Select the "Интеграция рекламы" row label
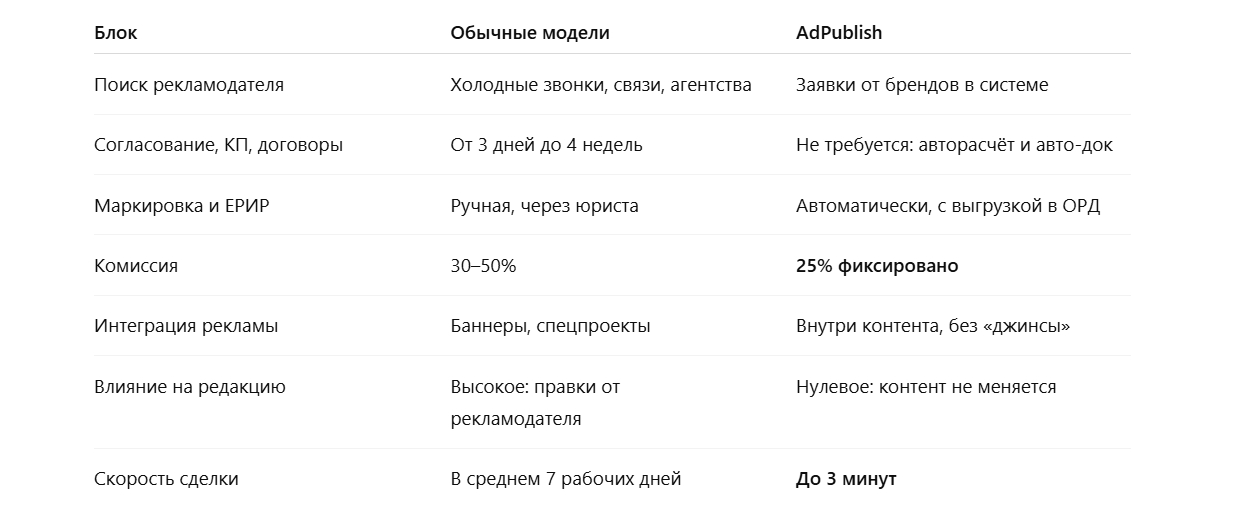This screenshot has width=1249, height=507. [x=186, y=326]
